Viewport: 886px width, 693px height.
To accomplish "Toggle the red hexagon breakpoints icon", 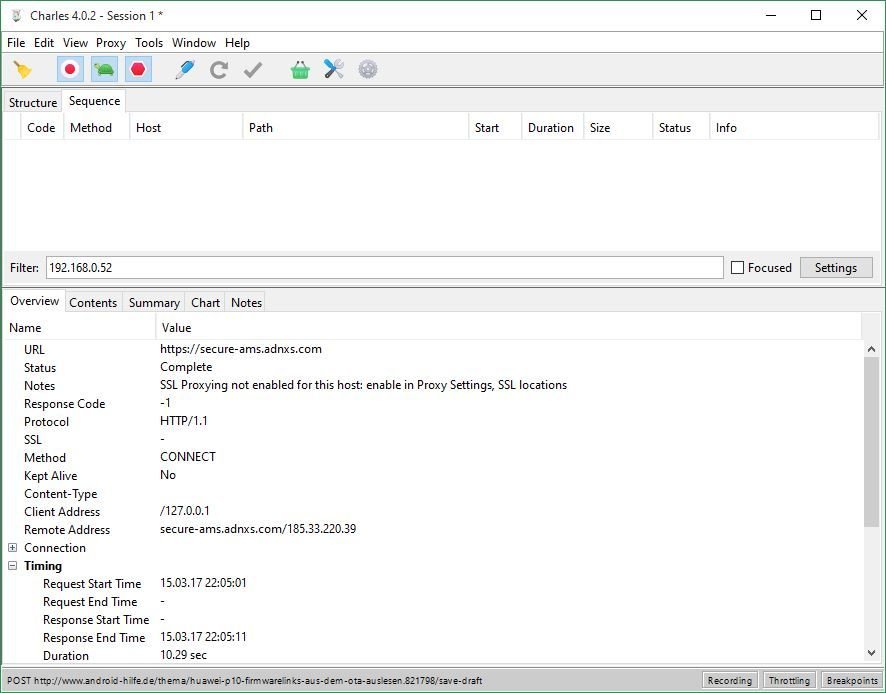I will tap(138, 70).
